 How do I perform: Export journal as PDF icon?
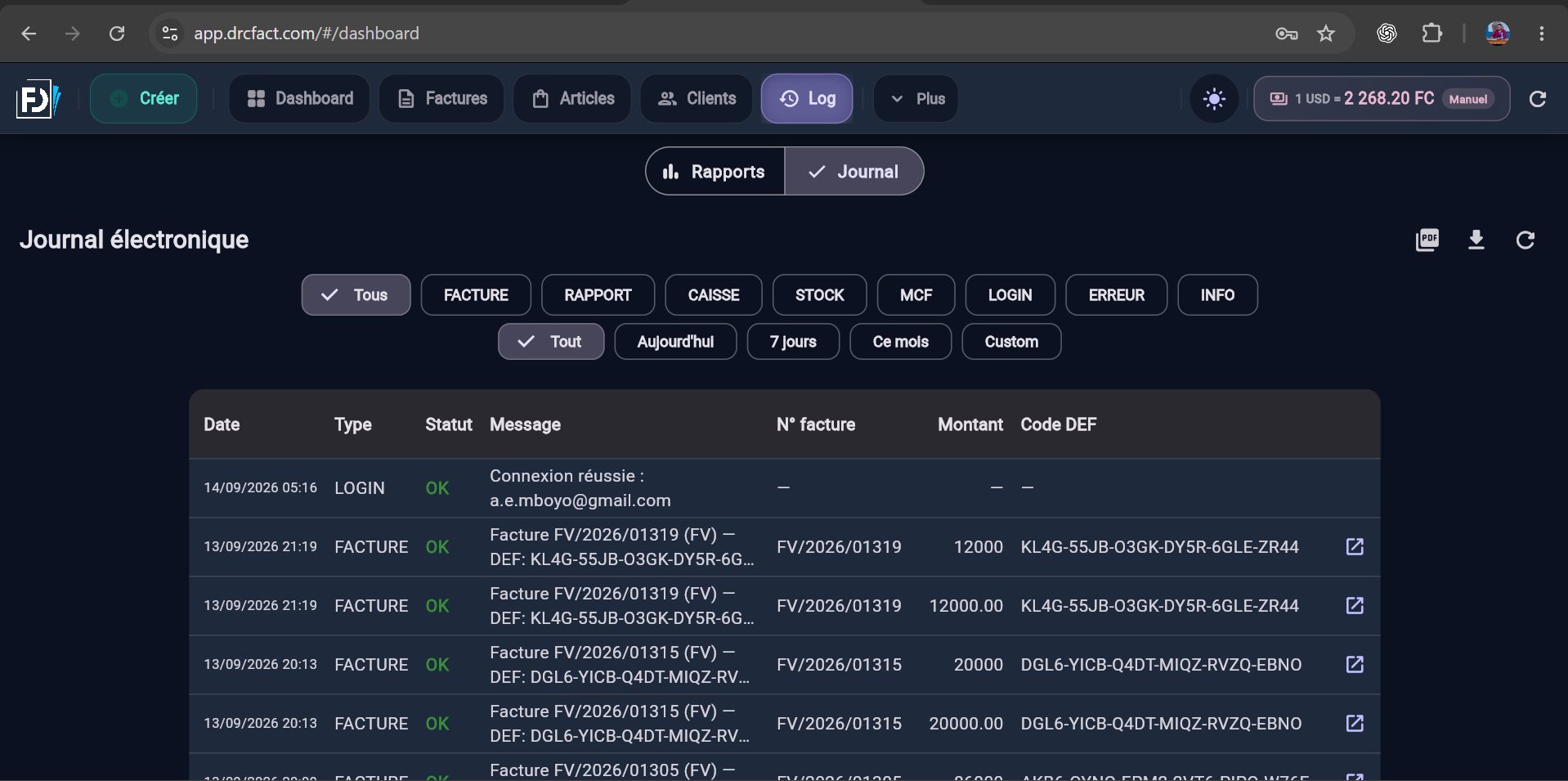pos(1427,240)
